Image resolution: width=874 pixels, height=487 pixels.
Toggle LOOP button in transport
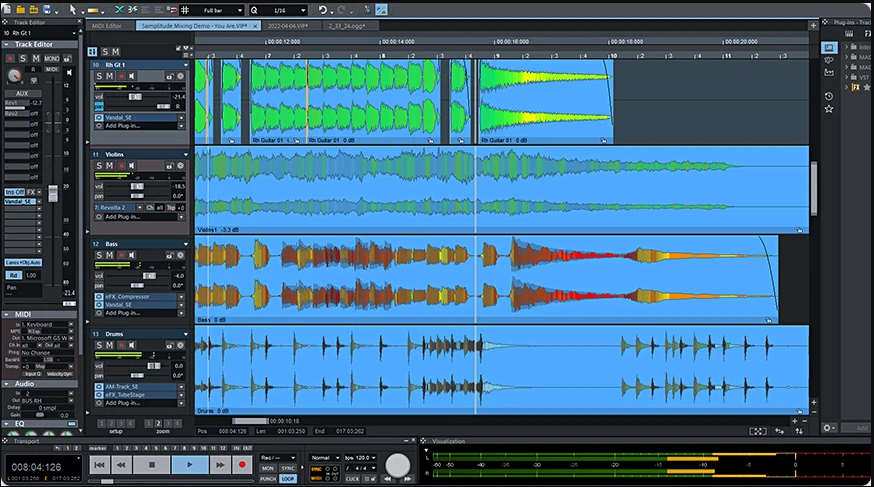[x=288, y=479]
